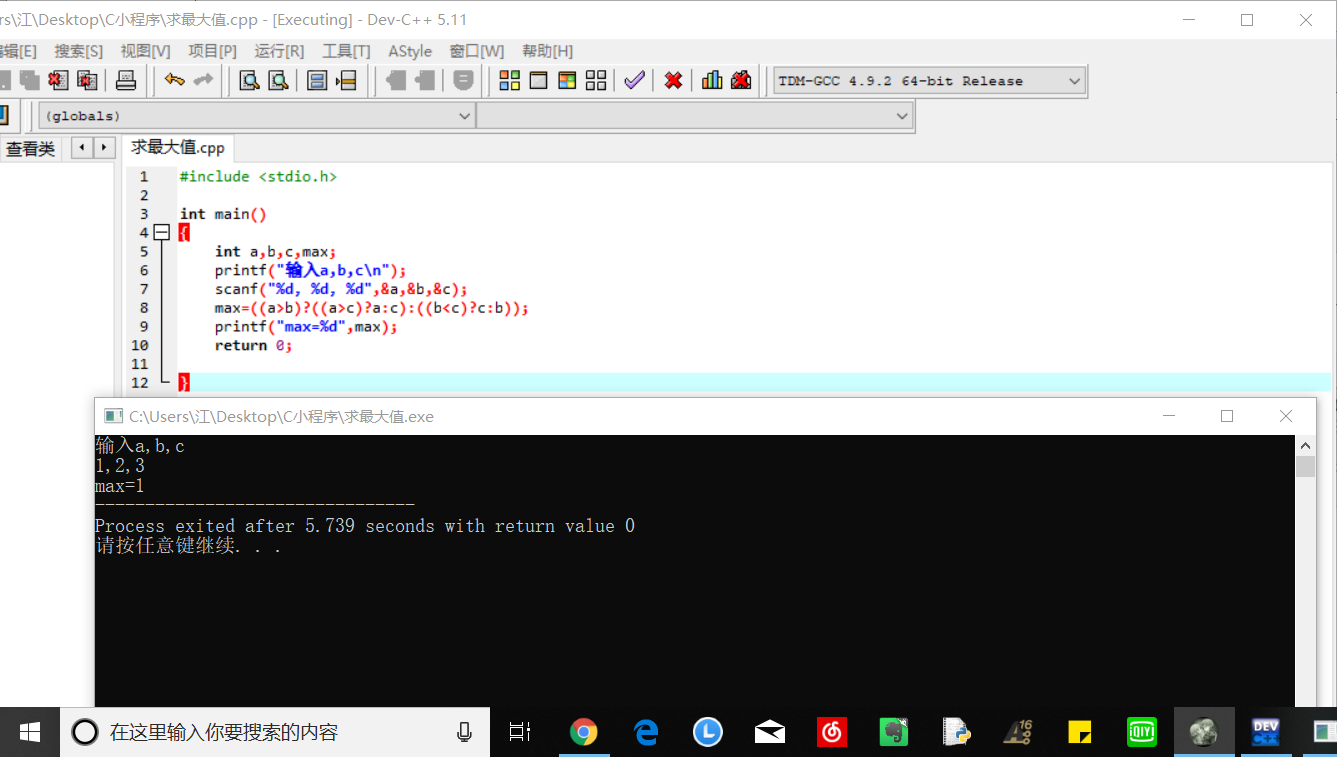Image resolution: width=1337 pixels, height=757 pixels.
Task: Open the Mail envelope taskbar icon
Action: pyautogui.click(x=770, y=732)
